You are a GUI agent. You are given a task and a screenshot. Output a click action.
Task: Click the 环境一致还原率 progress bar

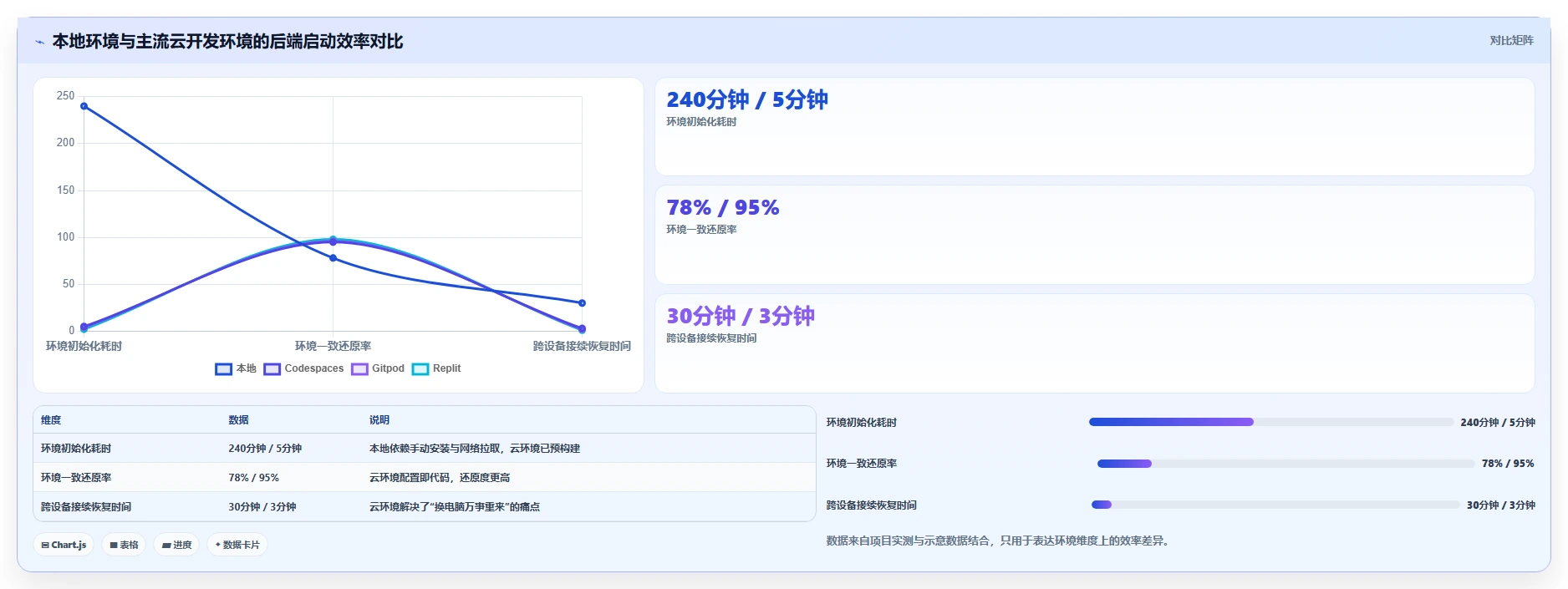pos(1285,464)
